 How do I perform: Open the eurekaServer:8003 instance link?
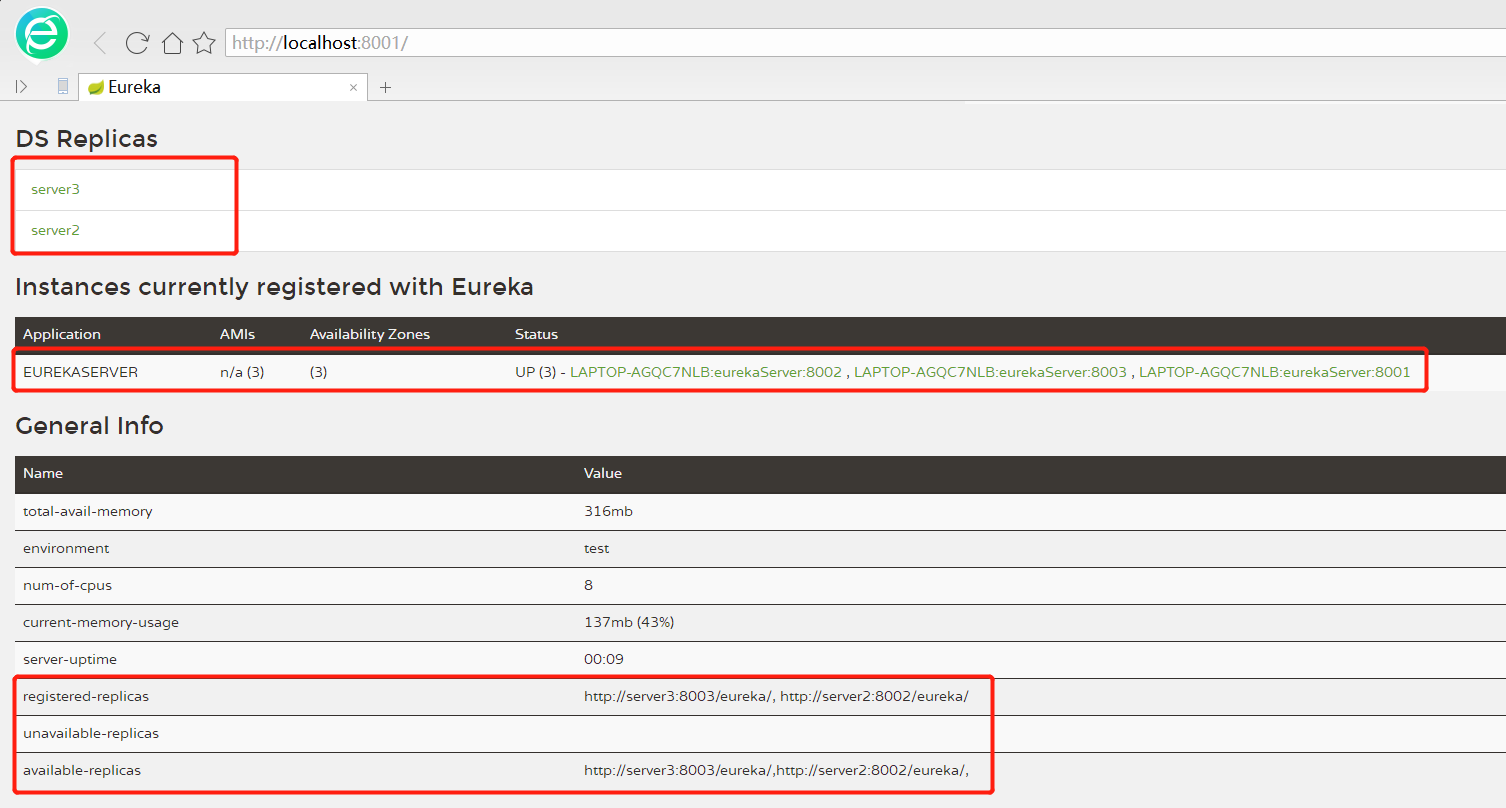coord(990,372)
